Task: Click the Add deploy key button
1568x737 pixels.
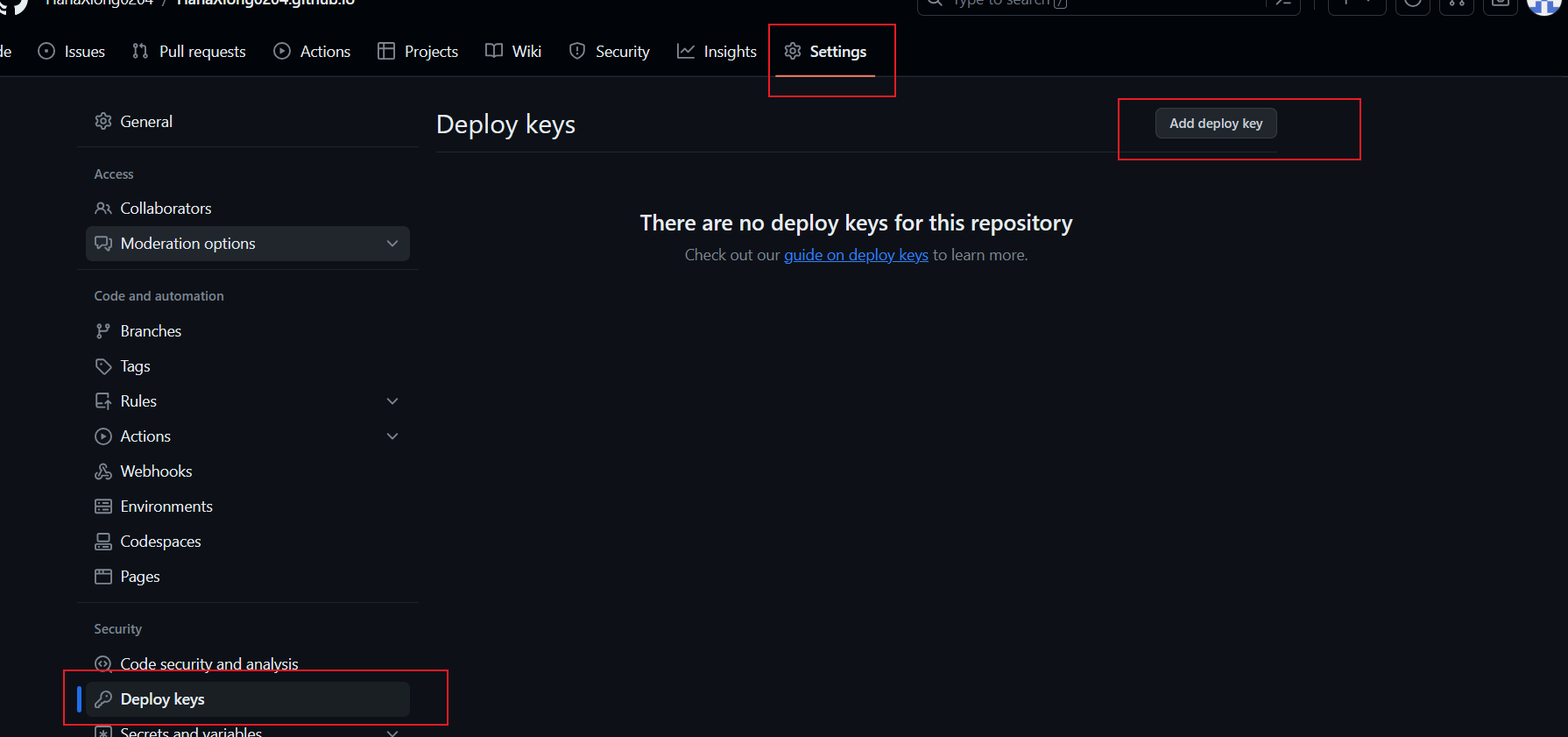Action: pyautogui.click(x=1216, y=124)
